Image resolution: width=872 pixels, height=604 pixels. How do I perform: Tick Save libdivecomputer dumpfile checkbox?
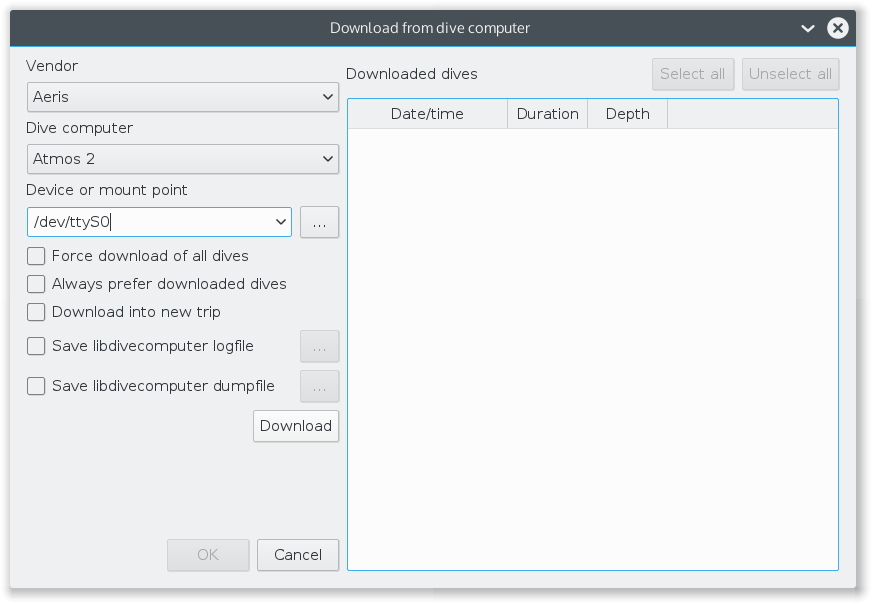36,386
